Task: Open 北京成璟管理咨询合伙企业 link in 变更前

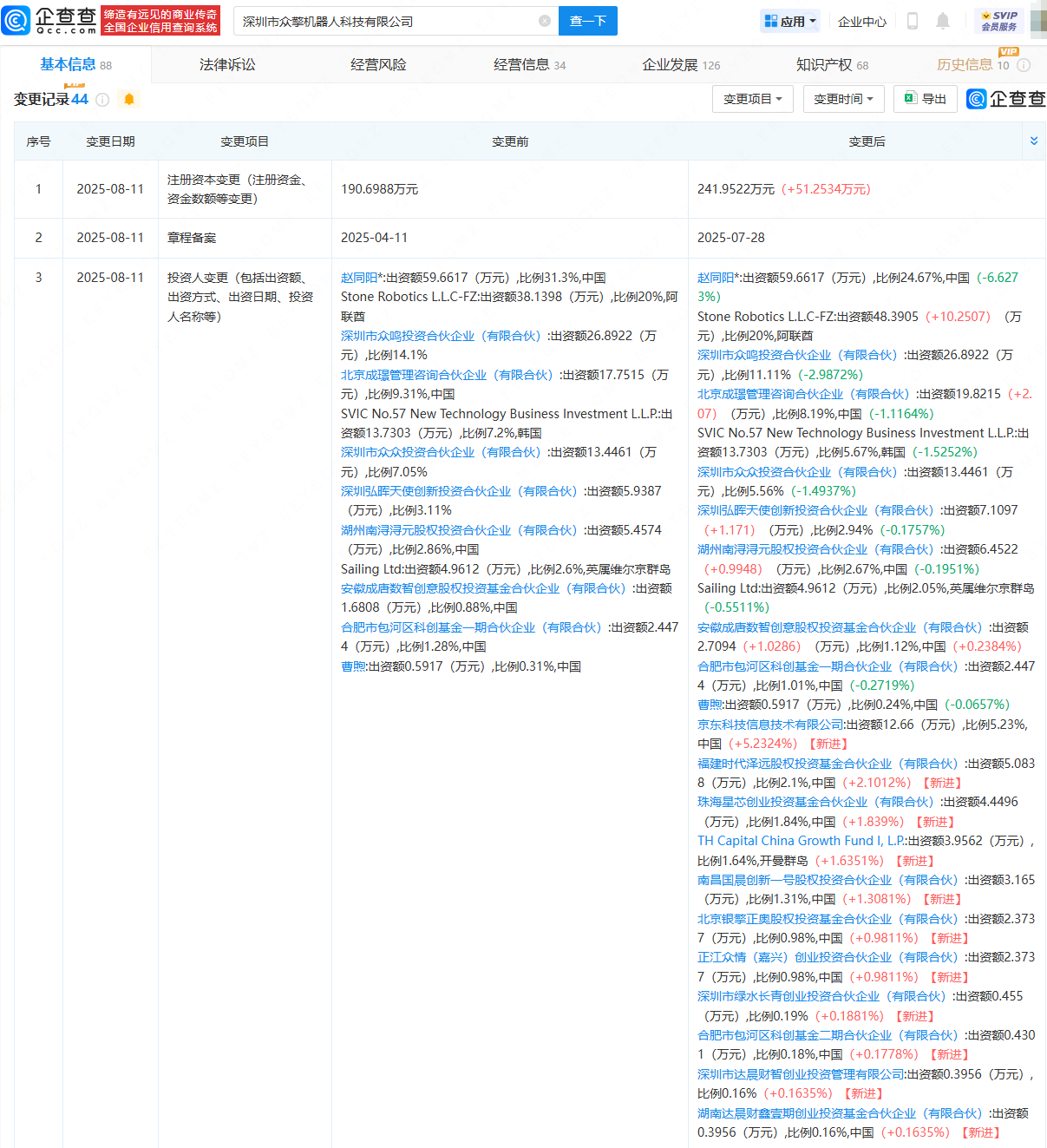Action: [449, 375]
